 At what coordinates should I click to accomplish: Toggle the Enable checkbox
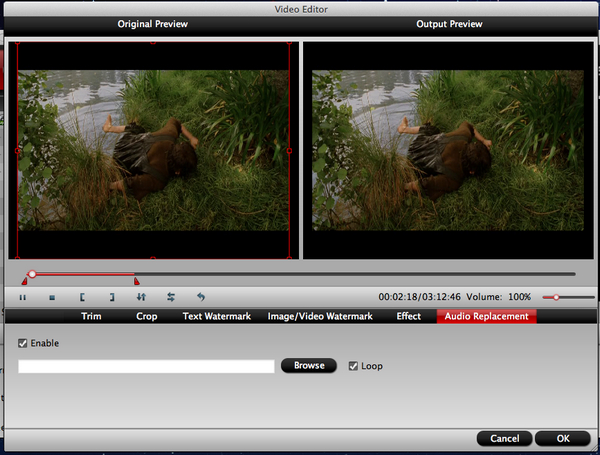(x=23, y=343)
